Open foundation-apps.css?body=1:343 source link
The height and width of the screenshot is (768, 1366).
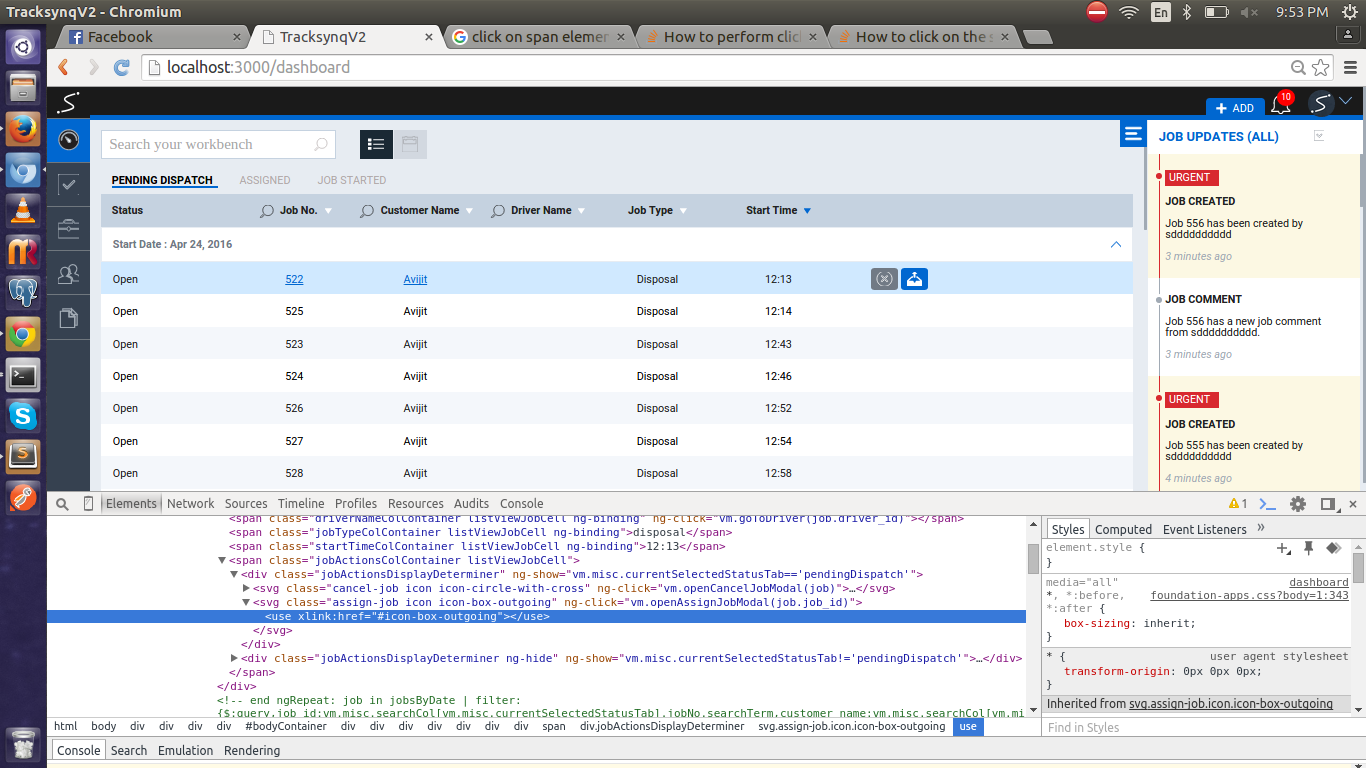click(x=1249, y=595)
